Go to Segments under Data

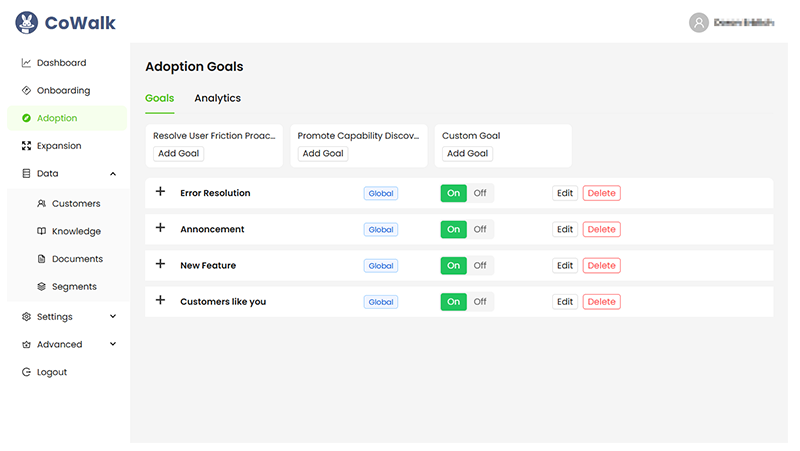coord(68,287)
